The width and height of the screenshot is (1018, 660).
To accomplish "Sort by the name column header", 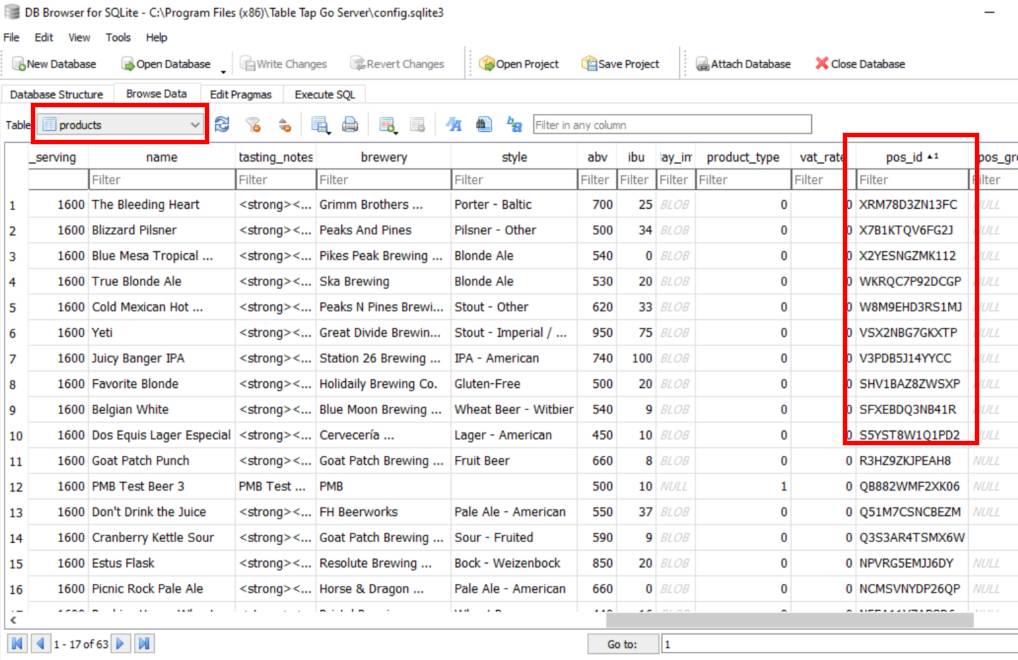I will (162, 157).
